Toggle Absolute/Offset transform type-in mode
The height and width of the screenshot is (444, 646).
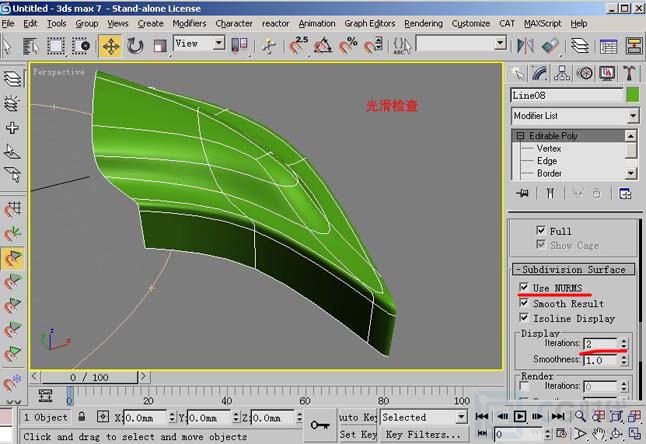pos(103,416)
